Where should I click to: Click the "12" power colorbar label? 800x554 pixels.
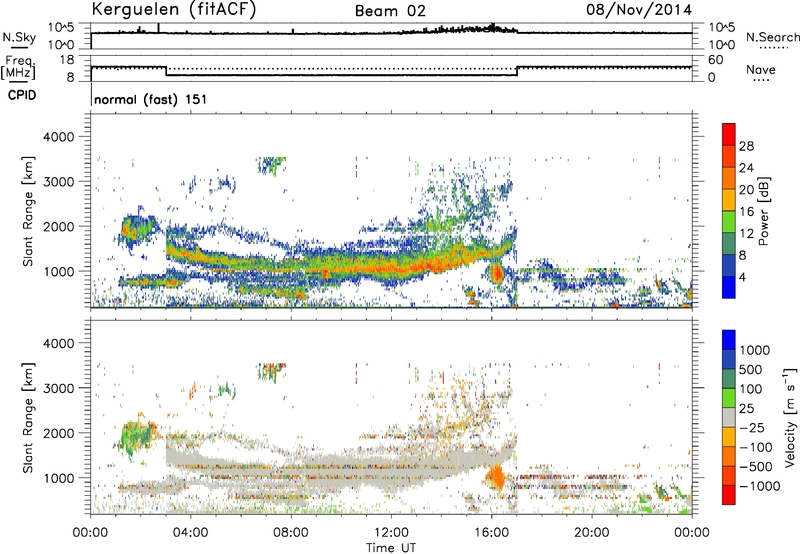746,234
